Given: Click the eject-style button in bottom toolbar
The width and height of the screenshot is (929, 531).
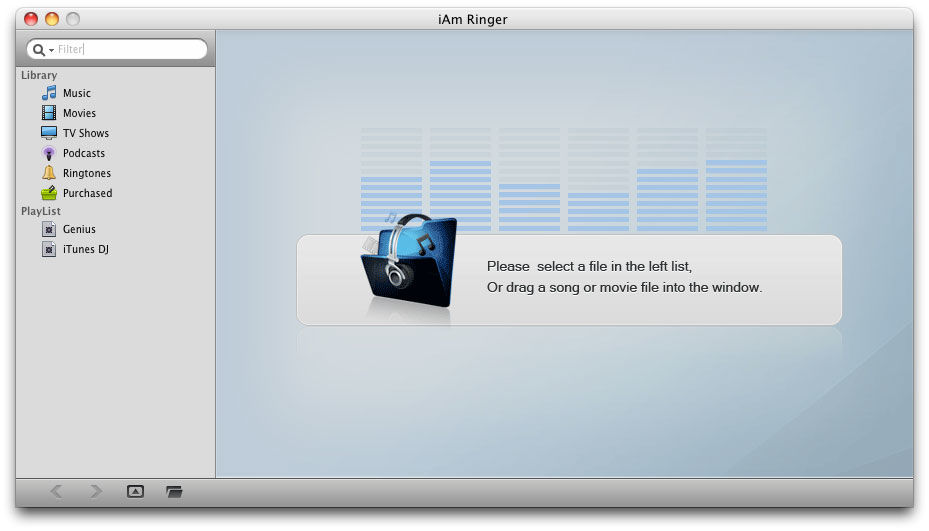Looking at the screenshot, I should 135,491.
